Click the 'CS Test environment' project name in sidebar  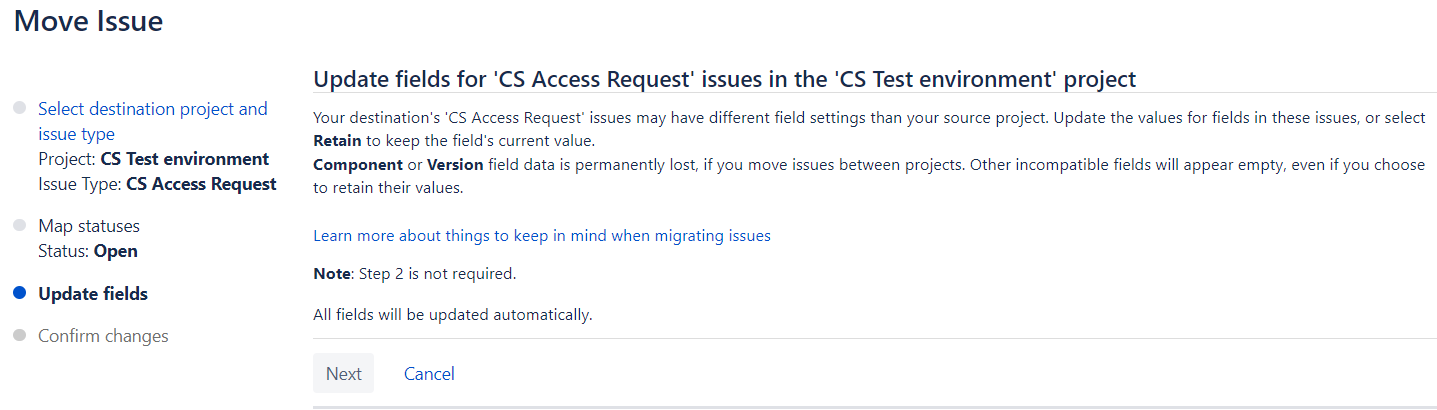pos(185,159)
